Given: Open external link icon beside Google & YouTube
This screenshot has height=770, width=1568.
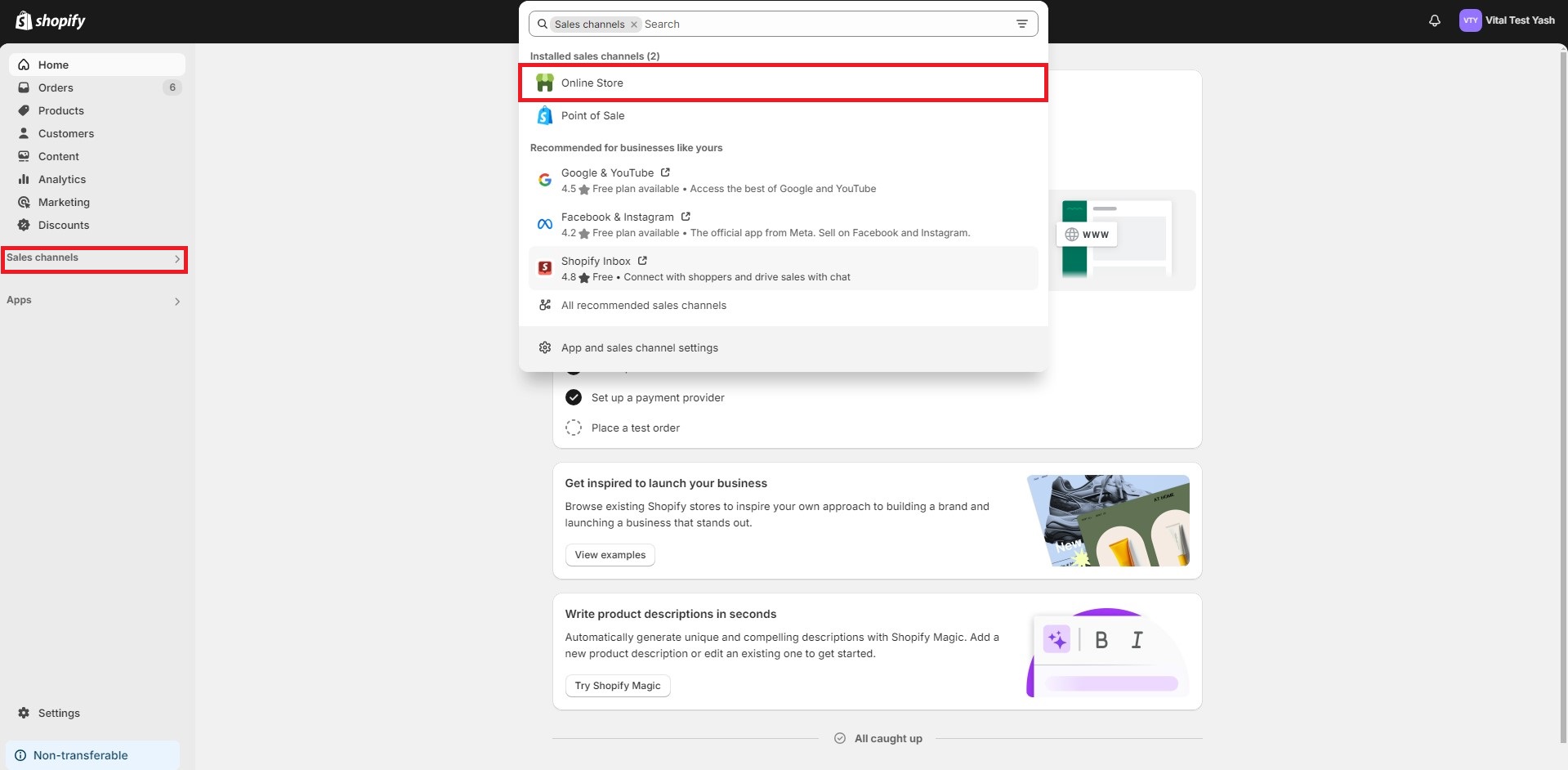Looking at the screenshot, I should (665, 172).
